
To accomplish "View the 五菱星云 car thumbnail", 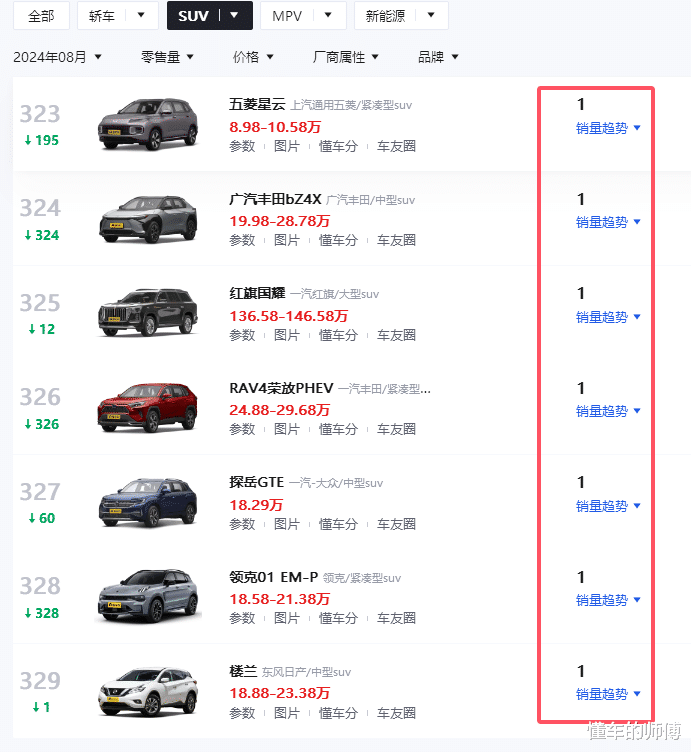I will pos(148,124).
